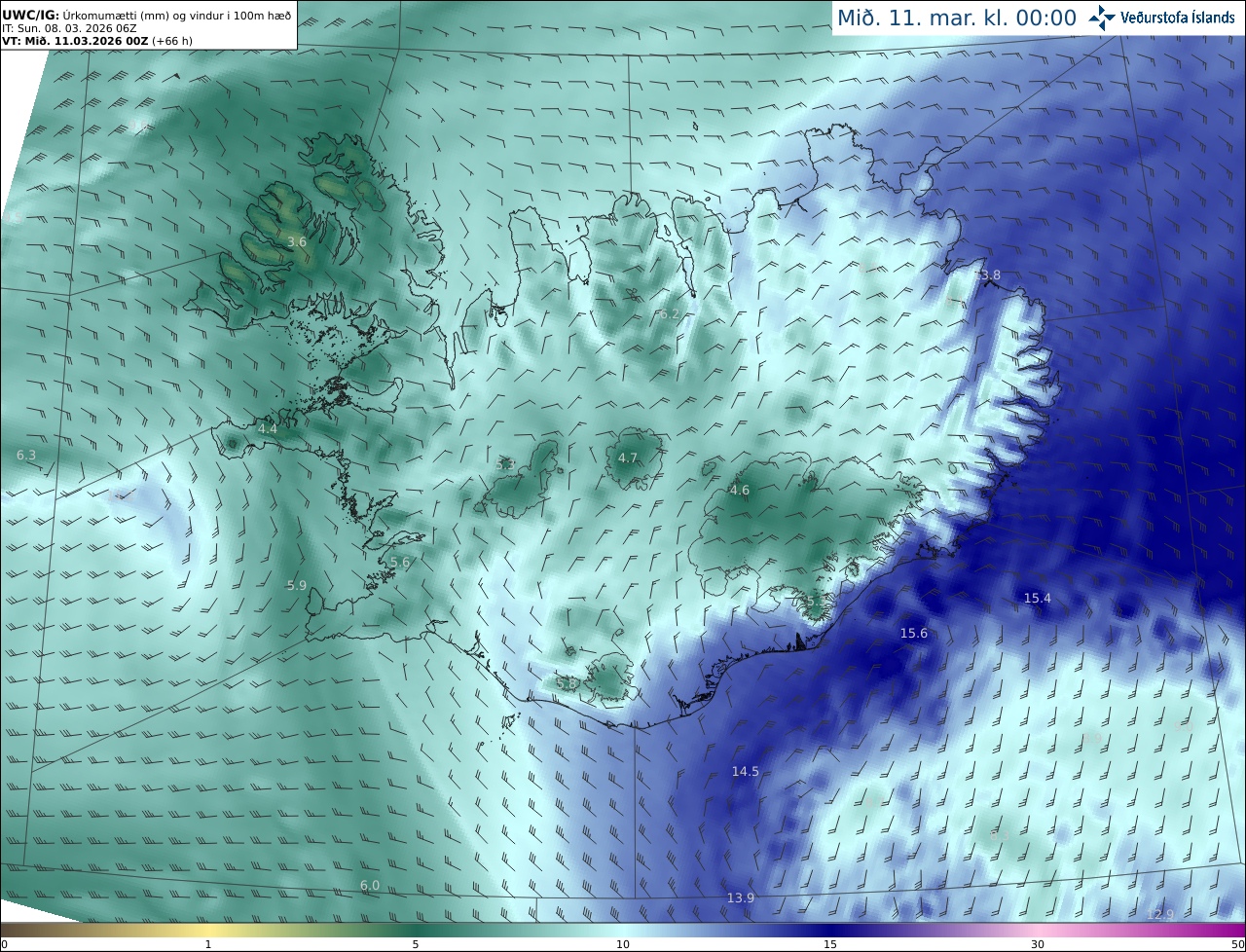Click the 'IT: Sun. 08. 03. 2026 06Z' line
1246x952 pixels.
(68, 28)
